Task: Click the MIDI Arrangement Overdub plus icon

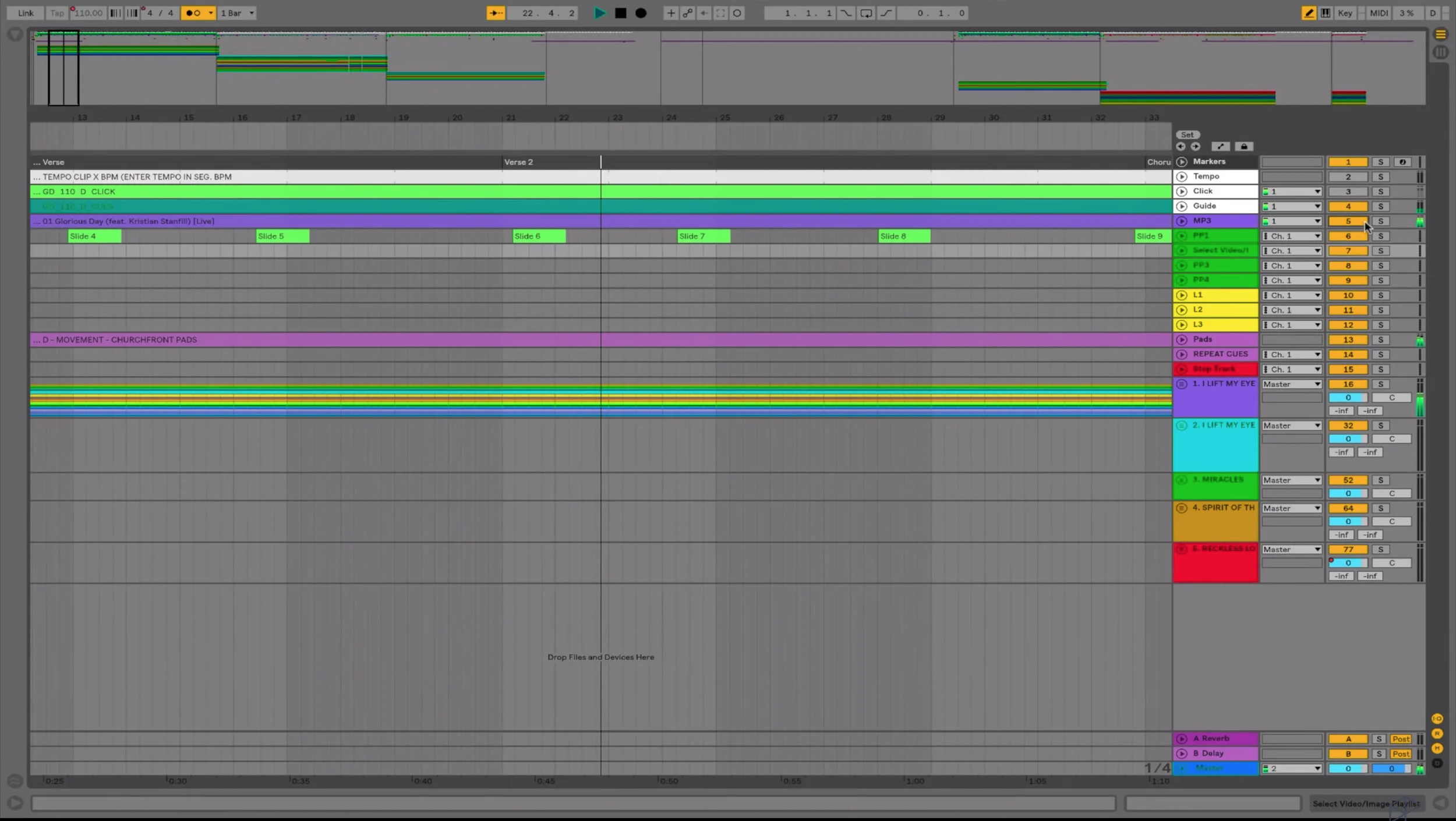Action: (x=671, y=13)
